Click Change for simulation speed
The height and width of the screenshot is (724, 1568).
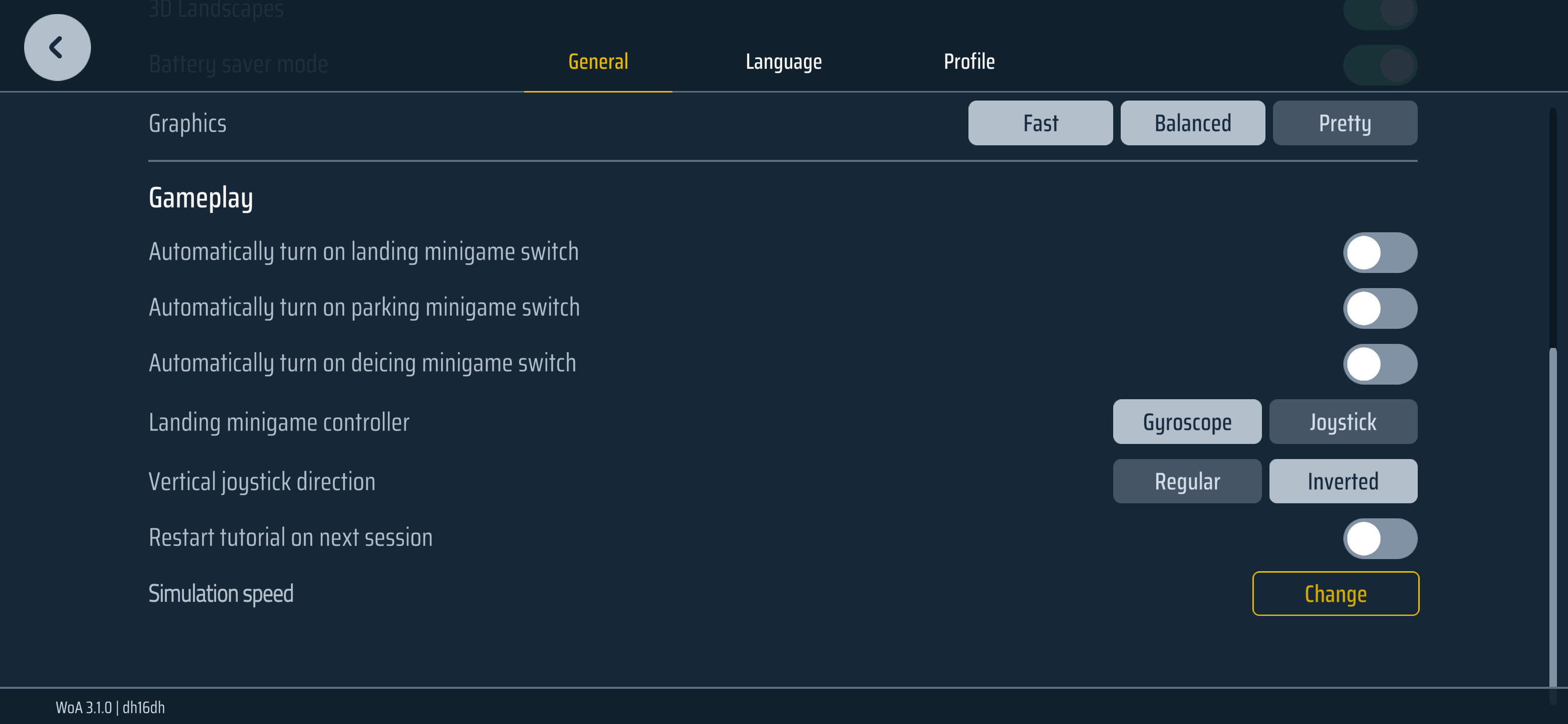coord(1335,594)
